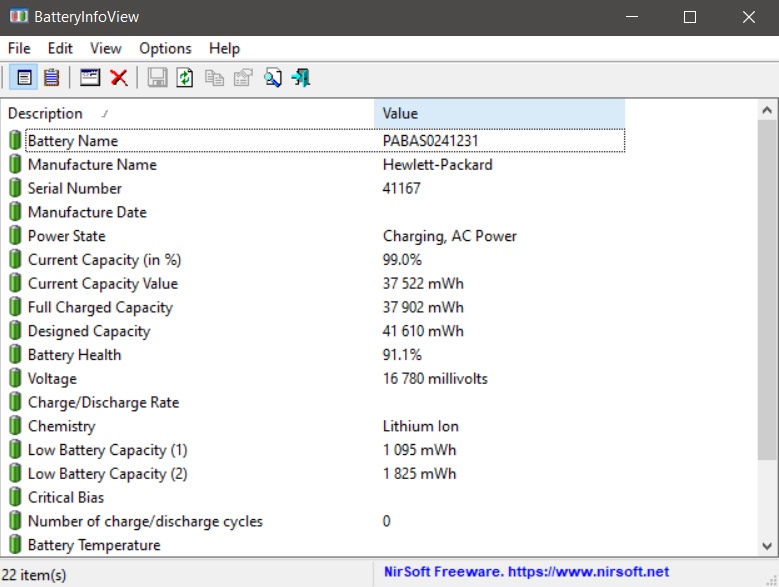The image size is (779, 587).
Task: Click the battery icon beside Battery Name
Action: point(15,141)
